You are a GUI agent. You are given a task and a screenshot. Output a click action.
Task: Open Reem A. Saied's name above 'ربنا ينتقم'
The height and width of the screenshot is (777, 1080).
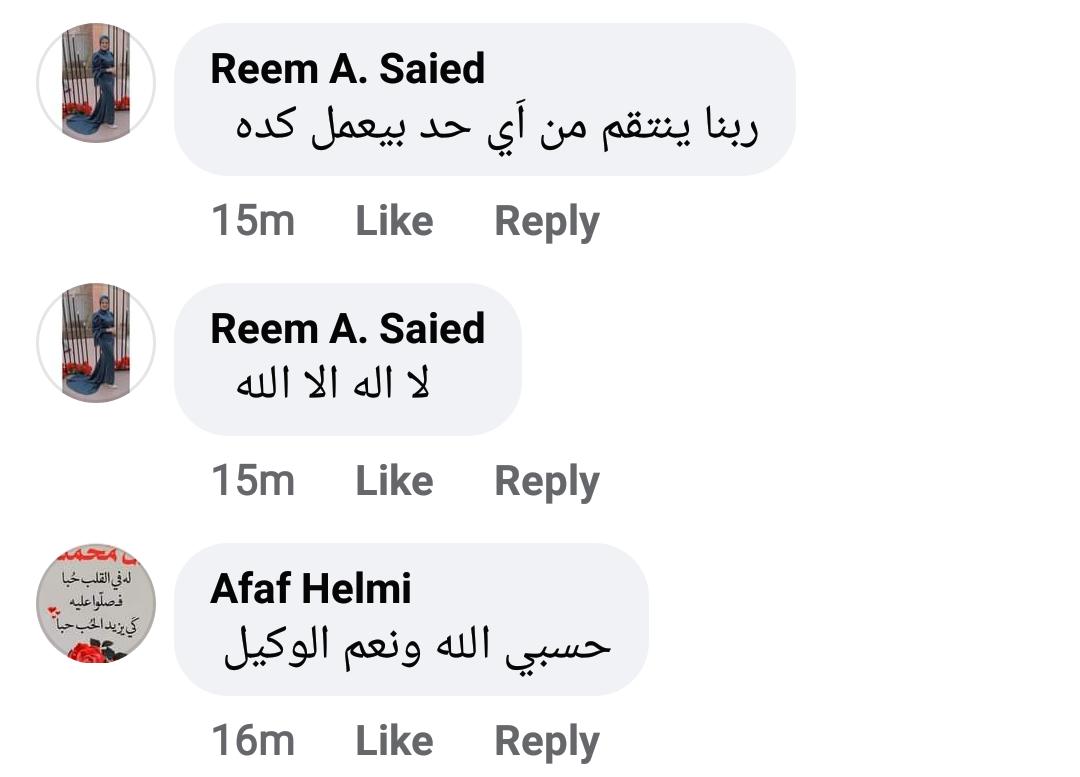pos(347,69)
